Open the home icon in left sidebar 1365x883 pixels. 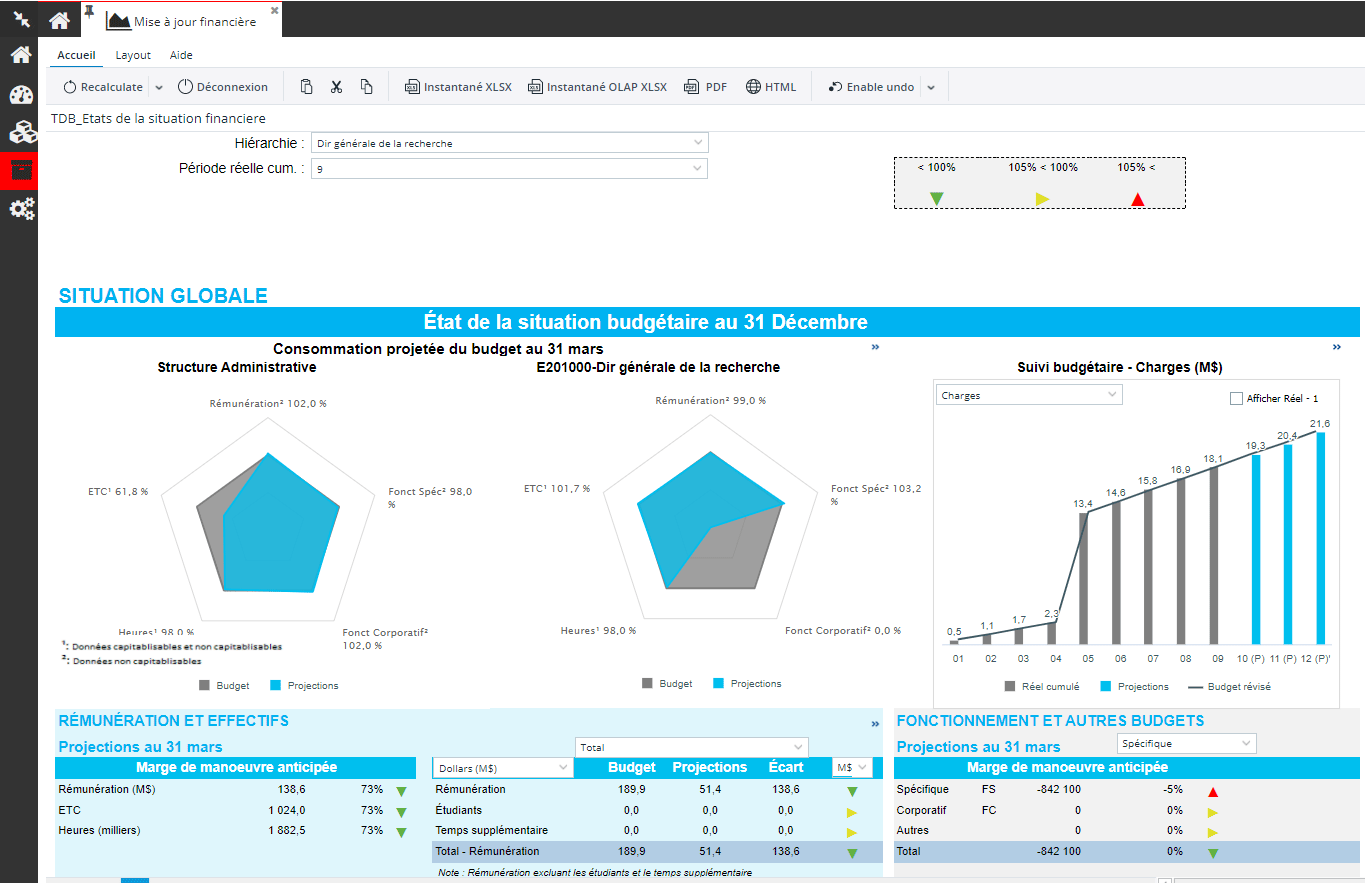point(21,55)
